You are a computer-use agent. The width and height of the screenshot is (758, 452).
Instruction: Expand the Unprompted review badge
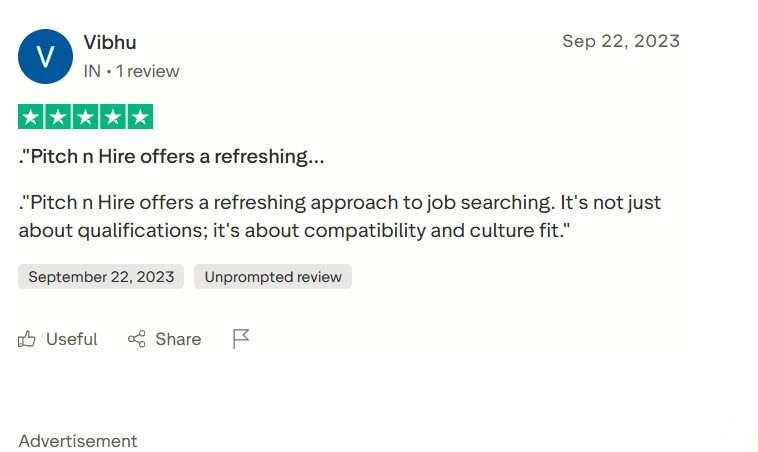273,277
